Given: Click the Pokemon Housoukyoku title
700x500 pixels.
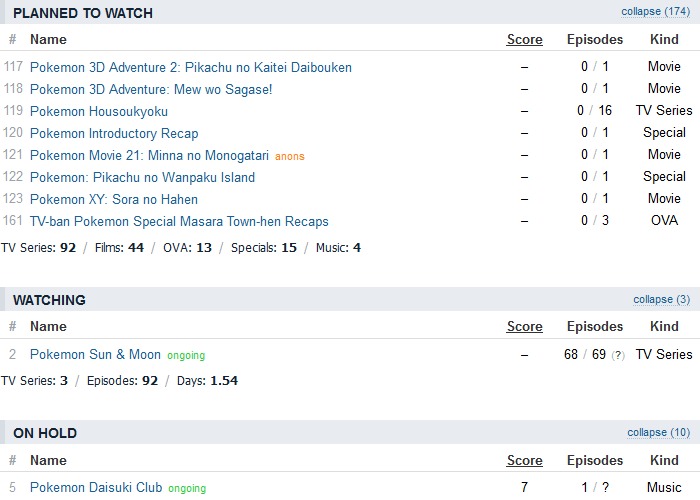Looking at the screenshot, I should [99, 111].
